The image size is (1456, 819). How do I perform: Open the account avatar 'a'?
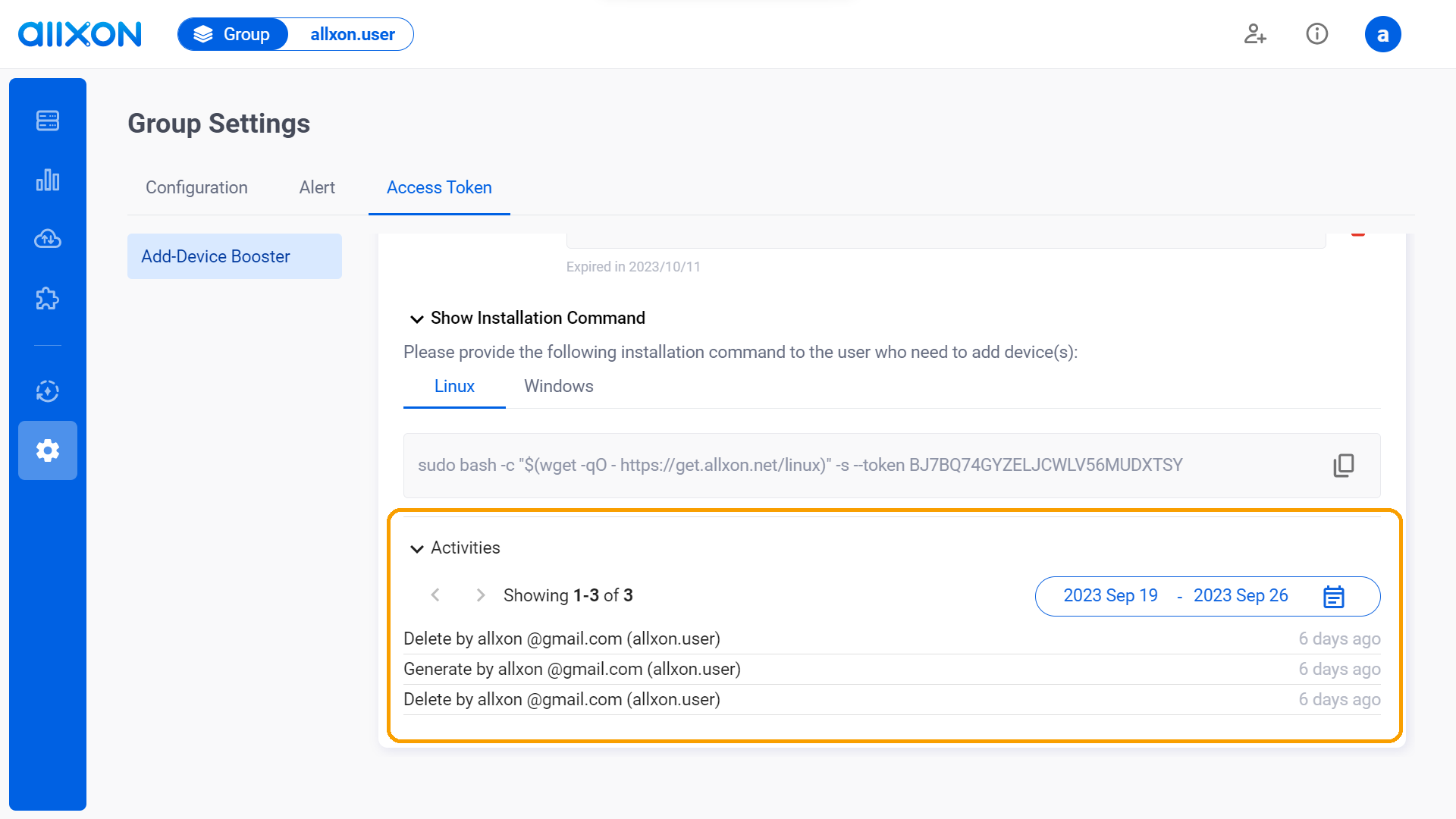1383,34
